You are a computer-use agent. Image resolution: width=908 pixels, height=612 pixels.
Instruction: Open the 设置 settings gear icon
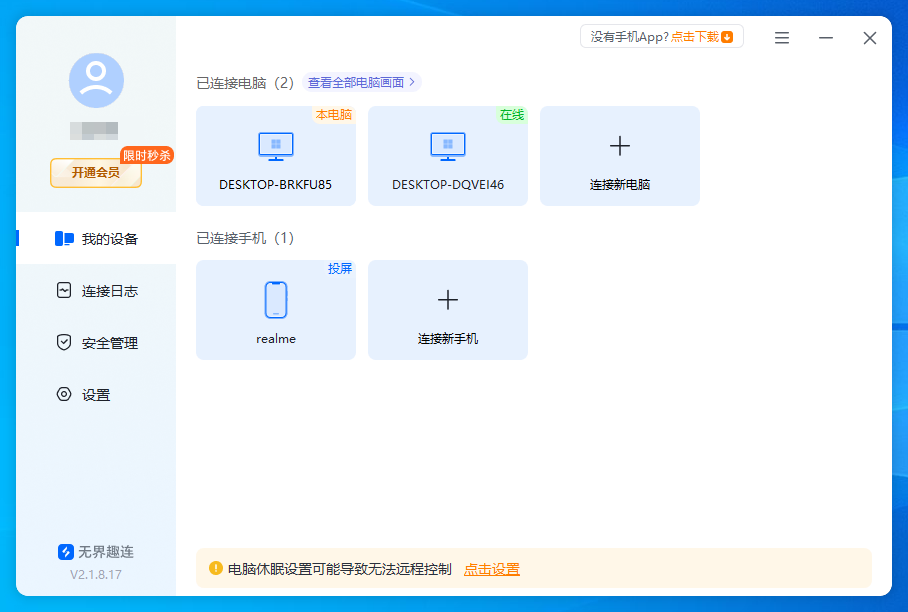pyautogui.click(x=62, y=394)
